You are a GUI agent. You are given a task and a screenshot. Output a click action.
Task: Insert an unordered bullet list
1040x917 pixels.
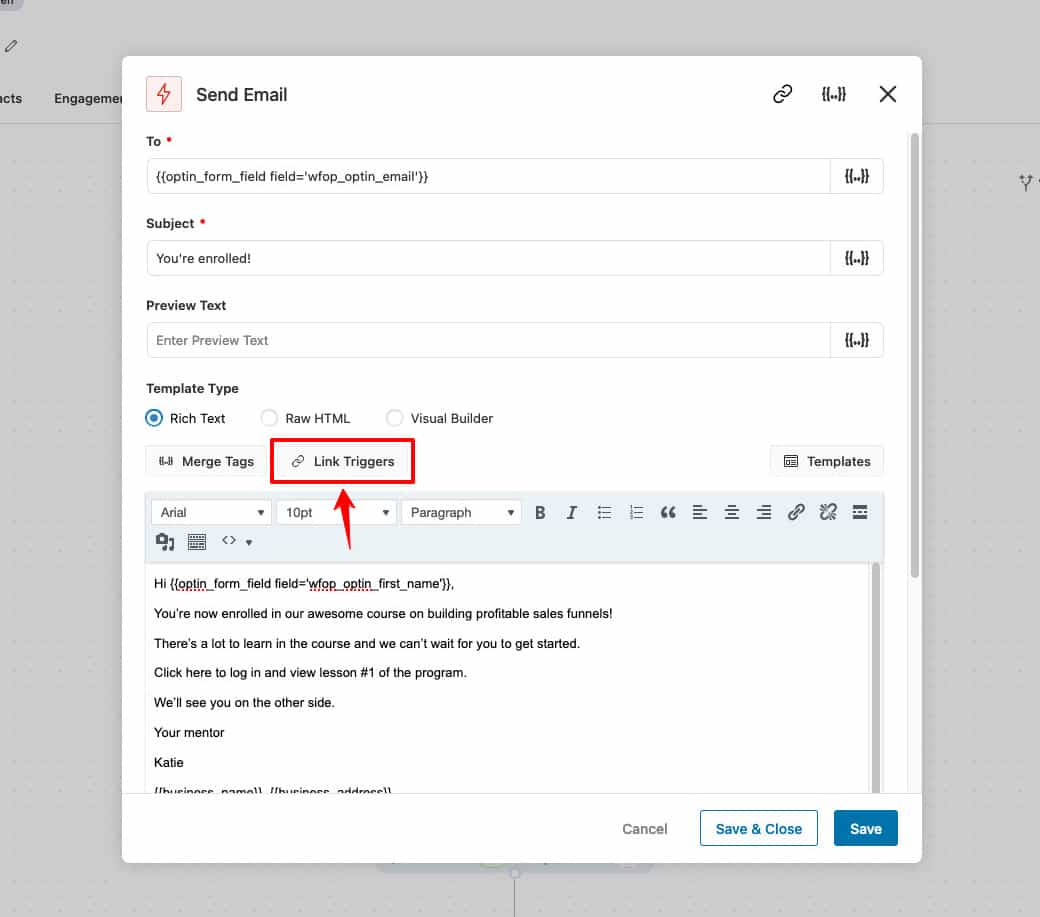[x=604, y=512]
